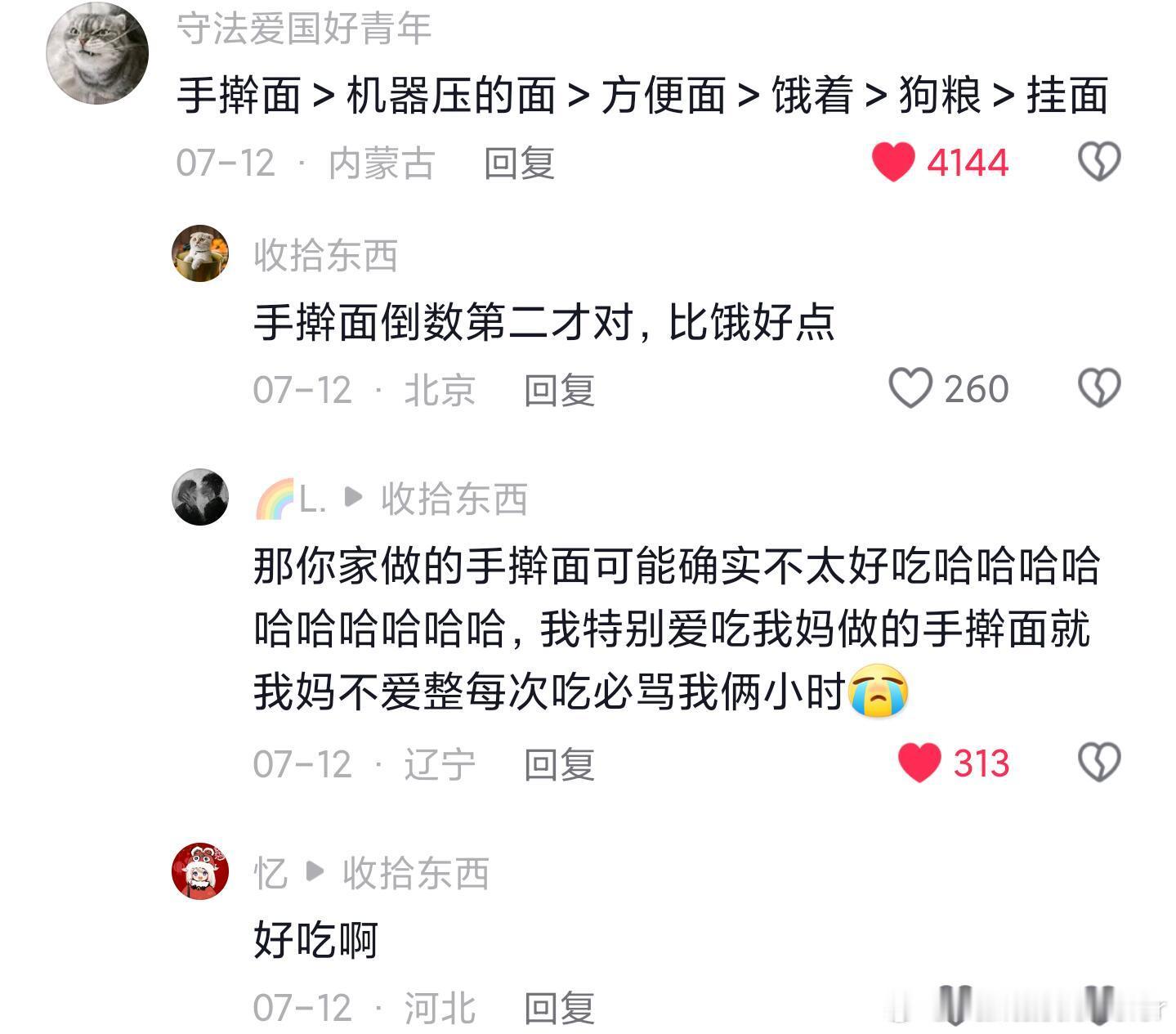The image size is (1176, 1034).
Task: Tap the rainbow L. username
Action: tap(291, 499)
